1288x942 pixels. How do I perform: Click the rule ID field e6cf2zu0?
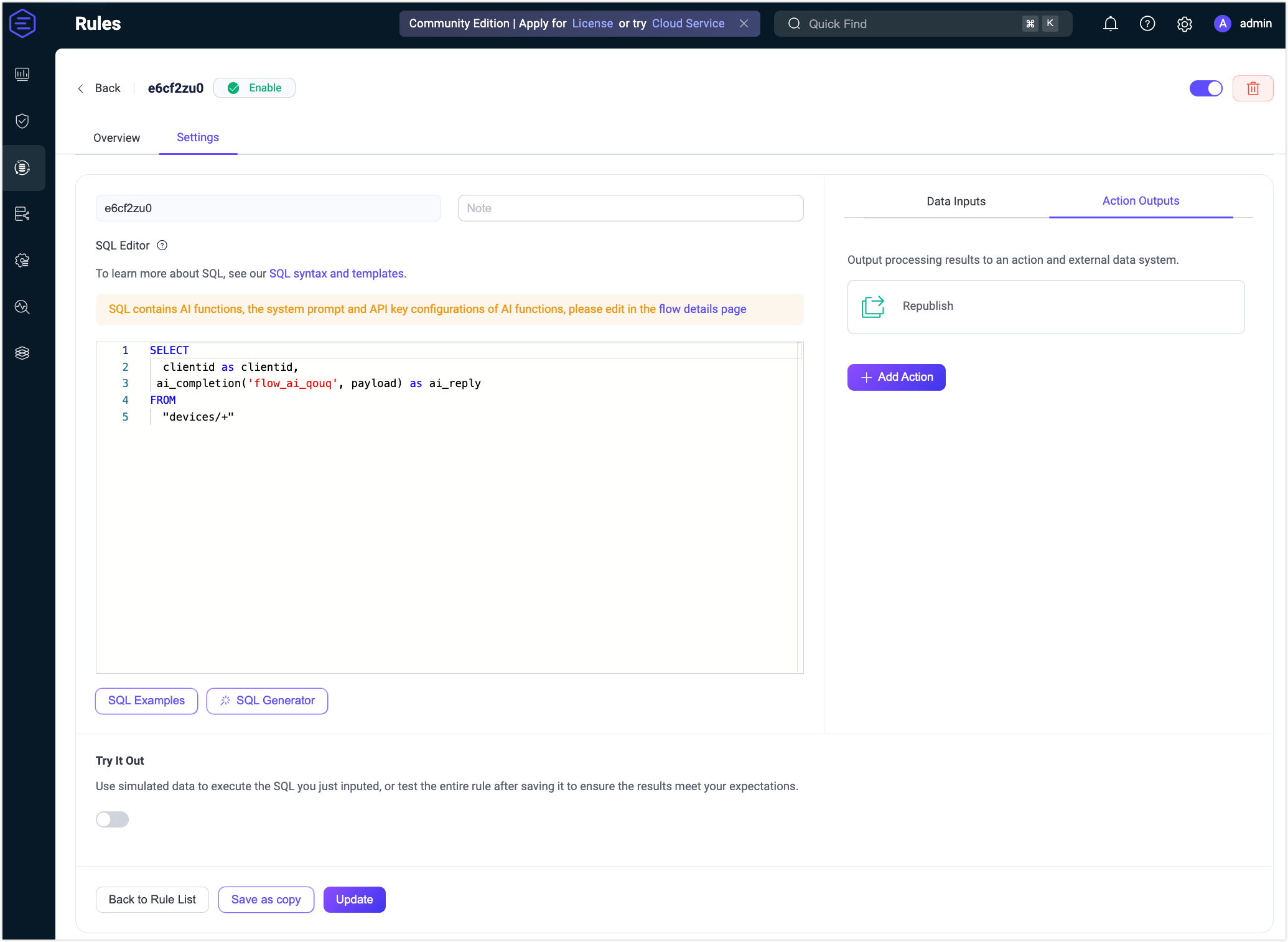(268, 208)
